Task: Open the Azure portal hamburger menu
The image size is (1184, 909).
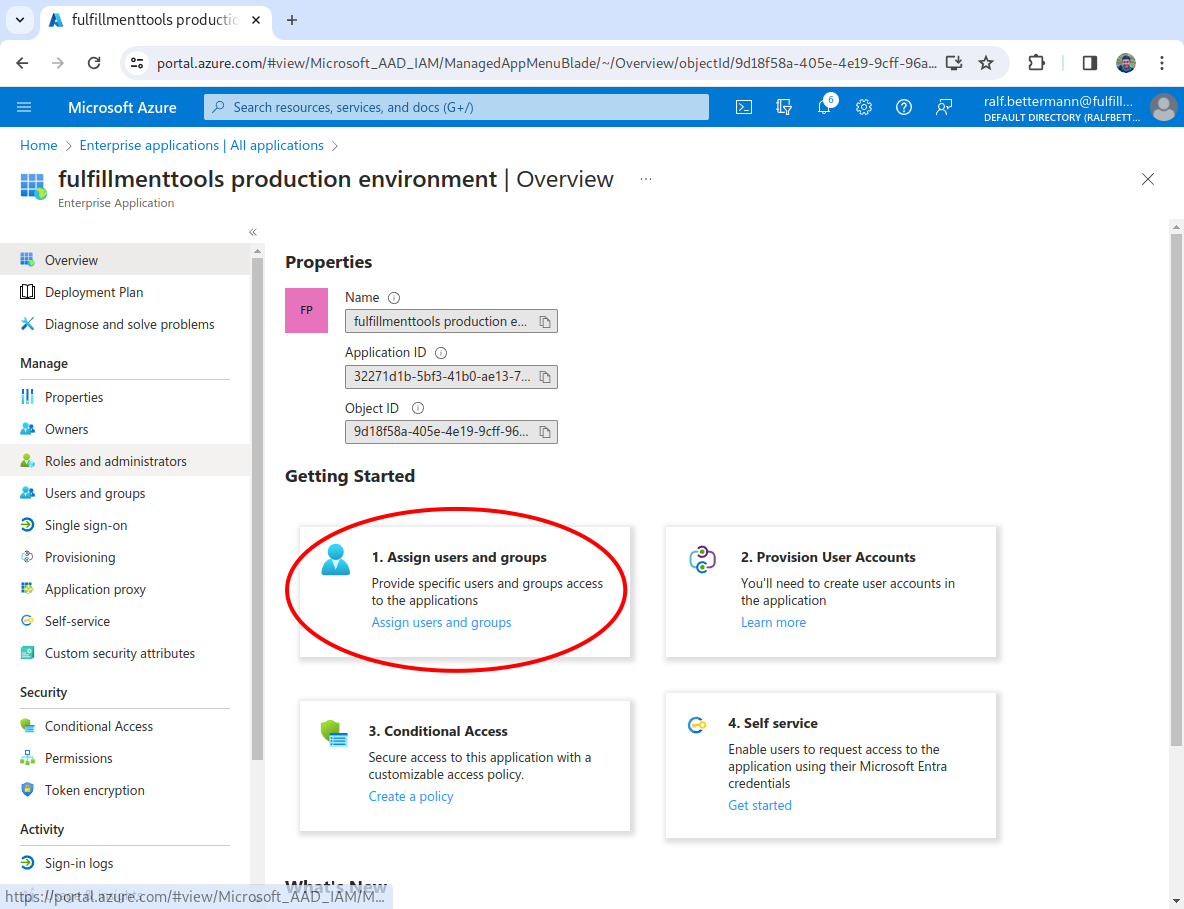Action: click(x=24, y=107)
